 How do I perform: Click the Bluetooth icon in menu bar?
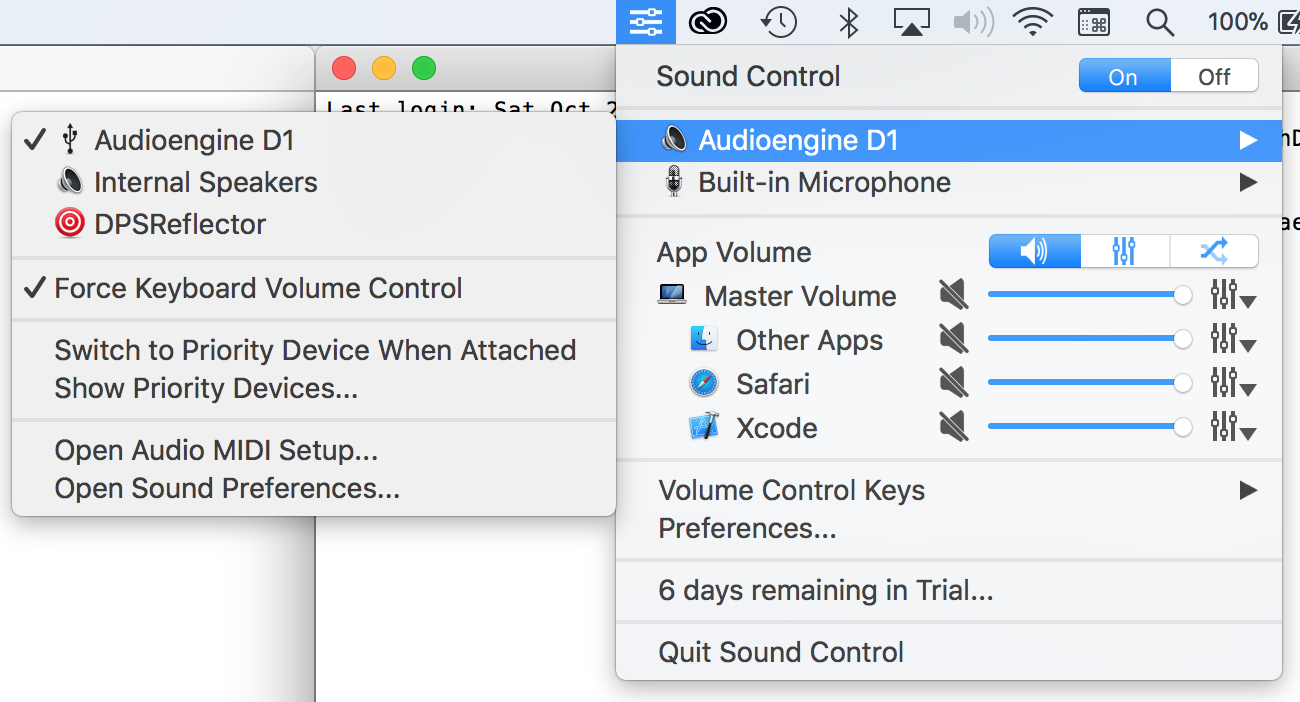848,21
